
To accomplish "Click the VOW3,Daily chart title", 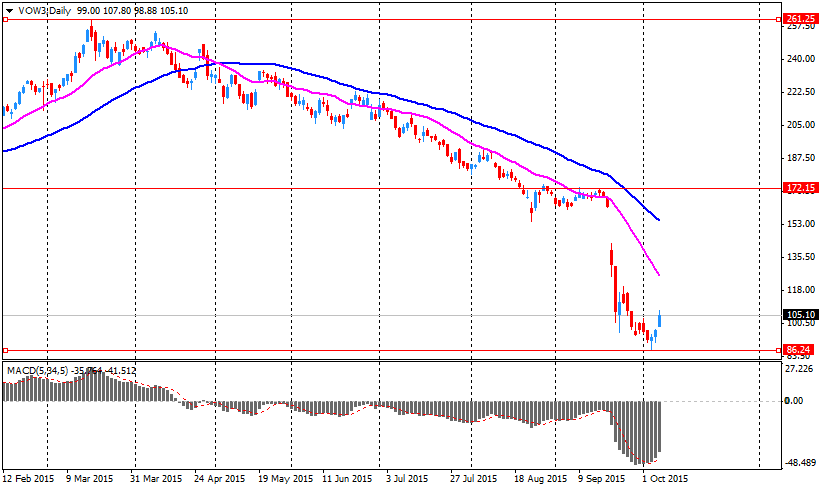I will pyautogui.click(x=45, y=11).
